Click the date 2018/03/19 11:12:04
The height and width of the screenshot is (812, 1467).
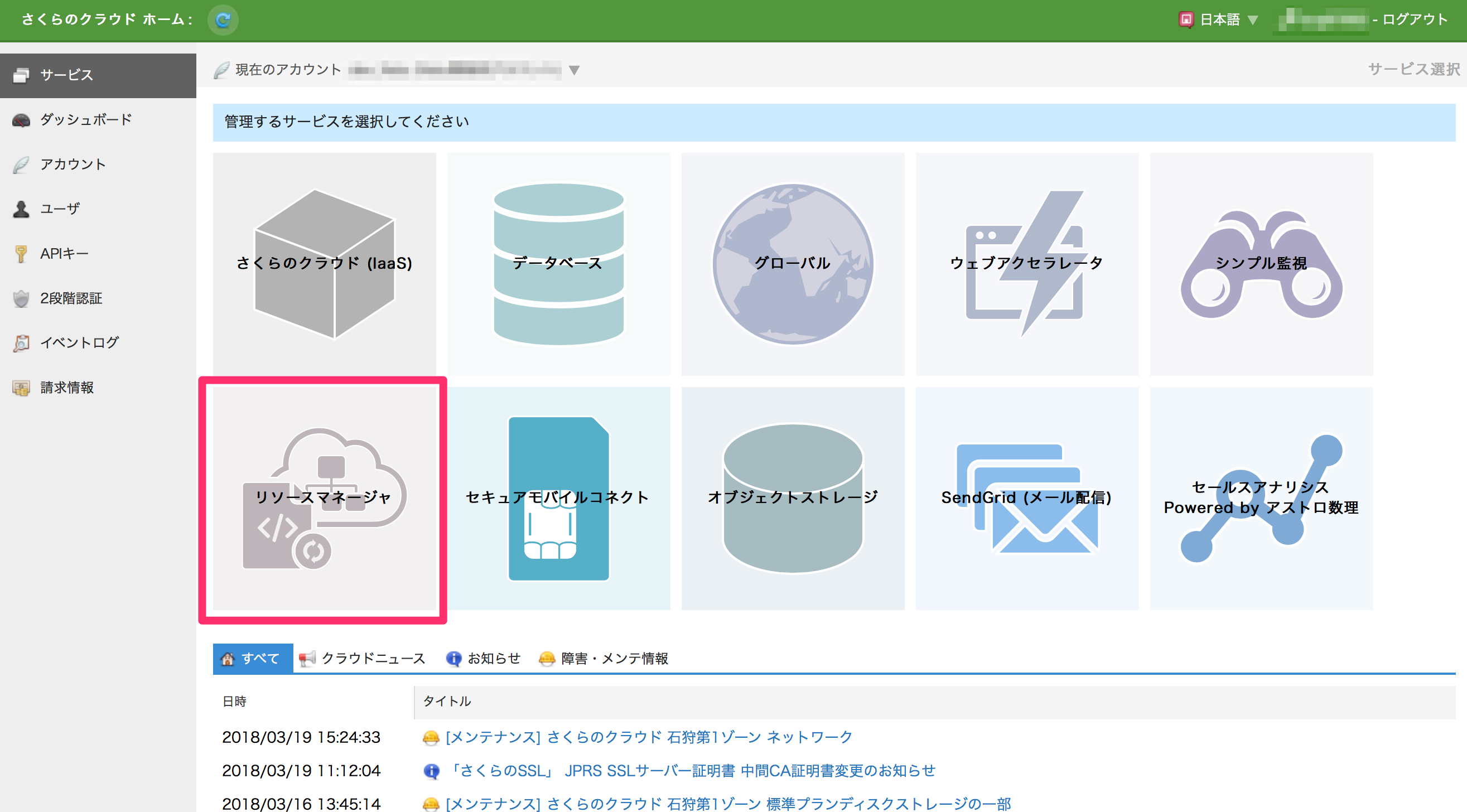(301, 770)
